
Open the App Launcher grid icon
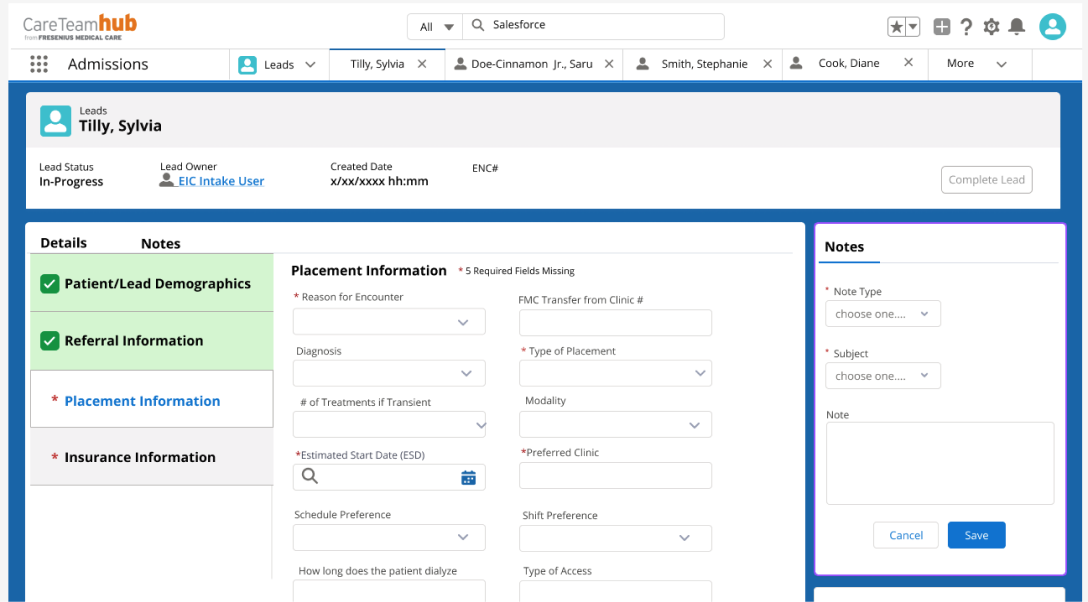(x=39, y=64)
